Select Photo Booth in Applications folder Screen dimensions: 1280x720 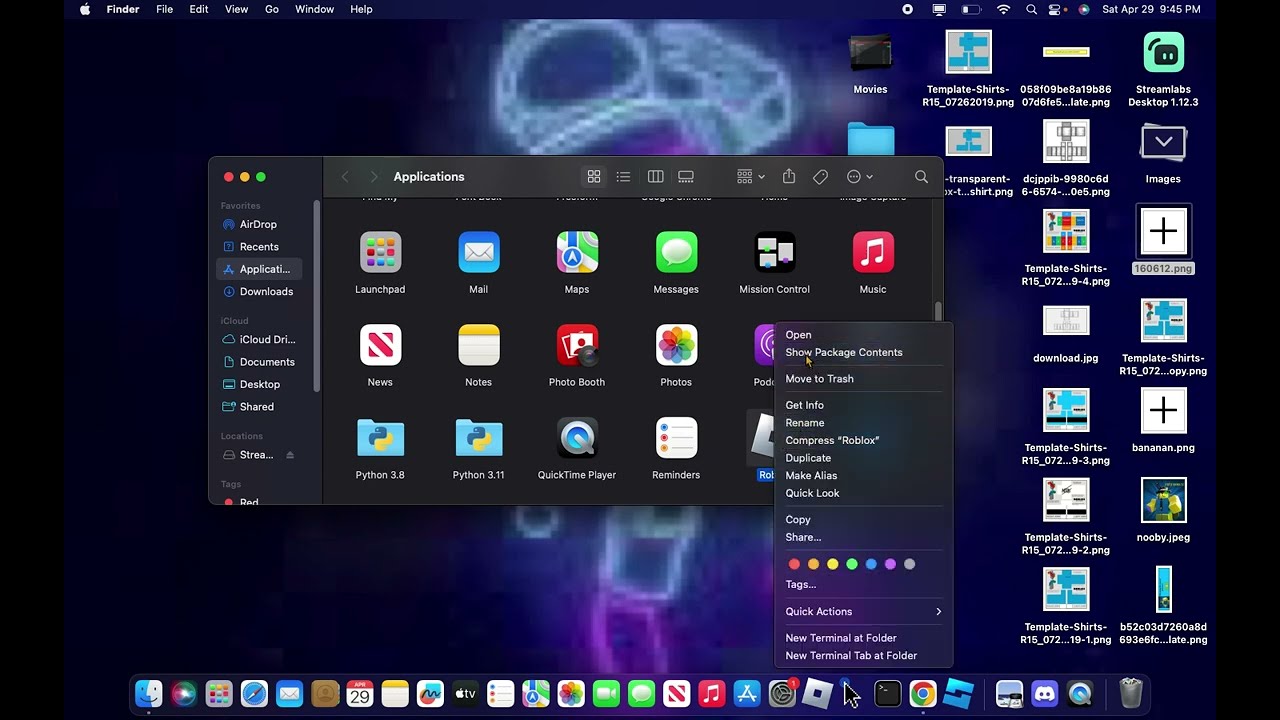point(577,346)
